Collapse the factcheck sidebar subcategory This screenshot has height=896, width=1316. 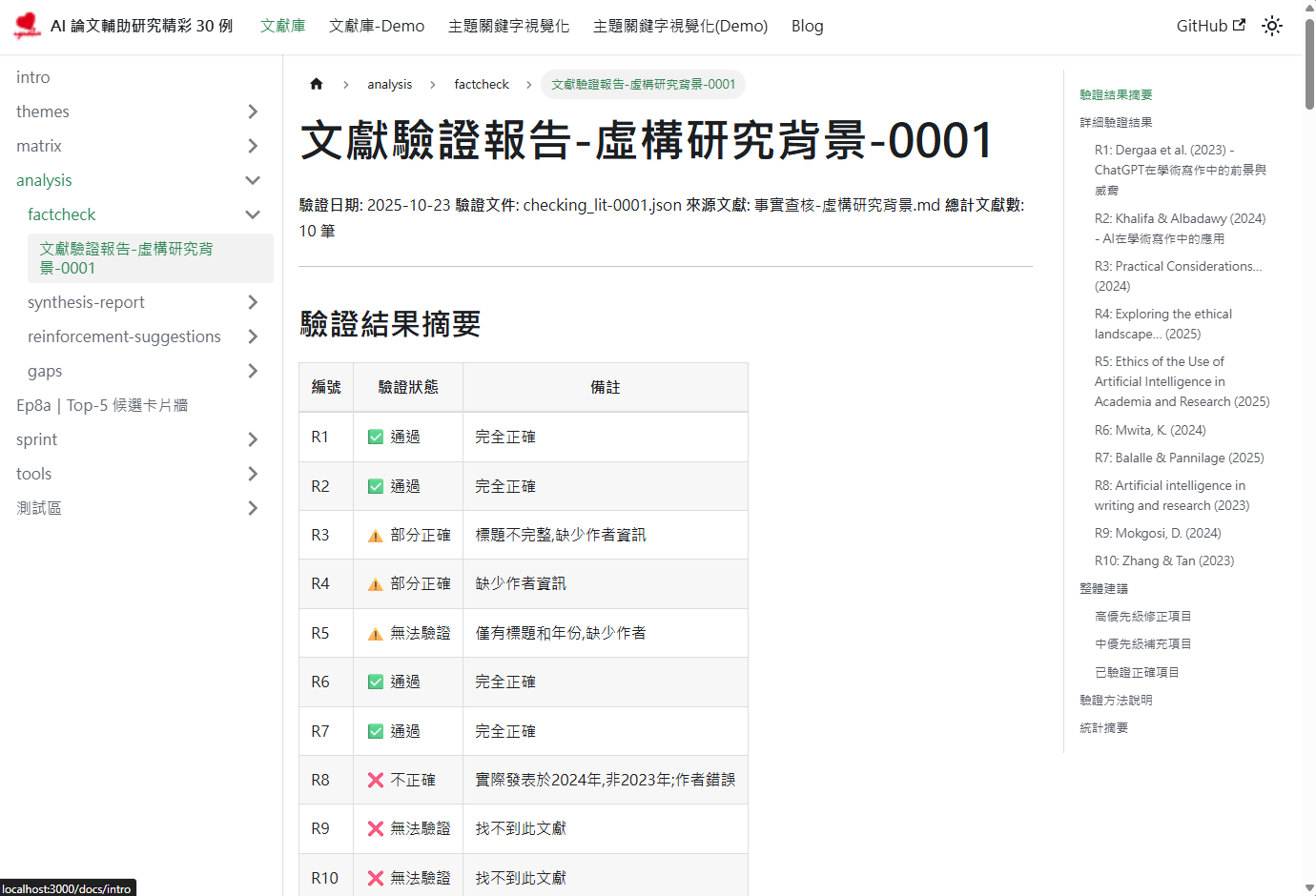(253, 214)
